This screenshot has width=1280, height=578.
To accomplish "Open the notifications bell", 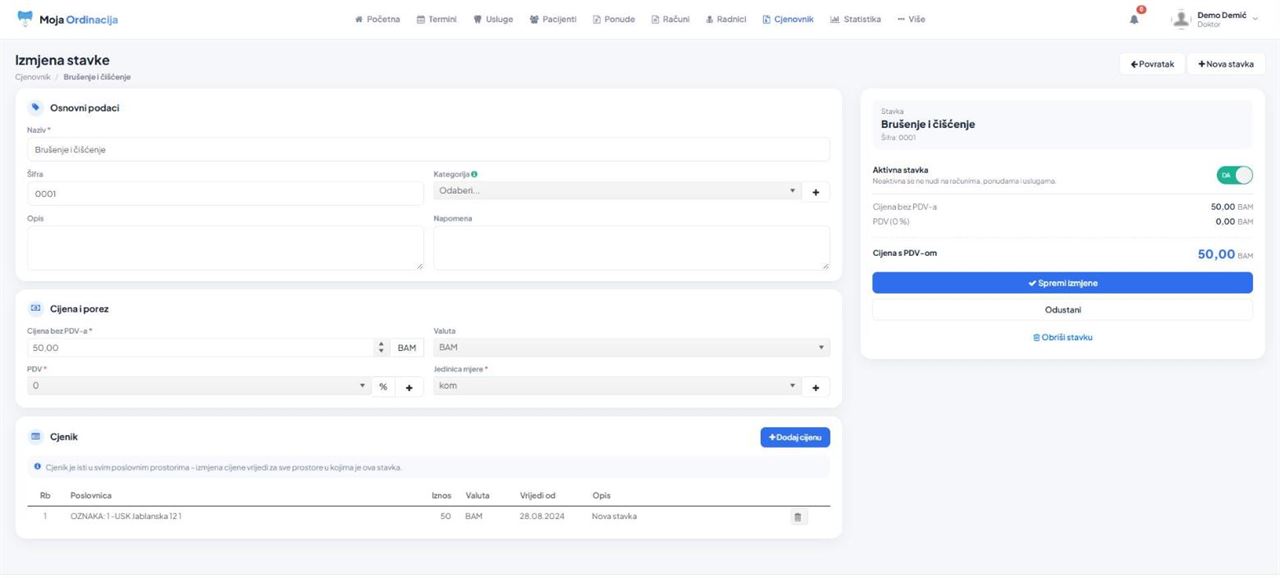I will pos(1134,19).
